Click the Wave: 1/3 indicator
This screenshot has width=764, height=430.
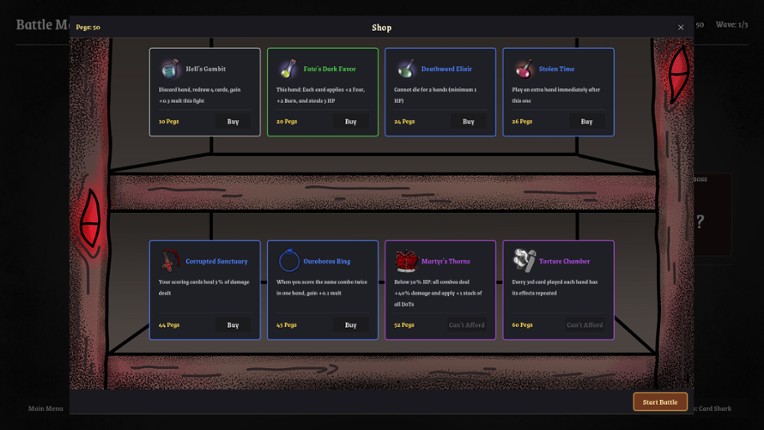pyautogui.click(x=732, y=24)
